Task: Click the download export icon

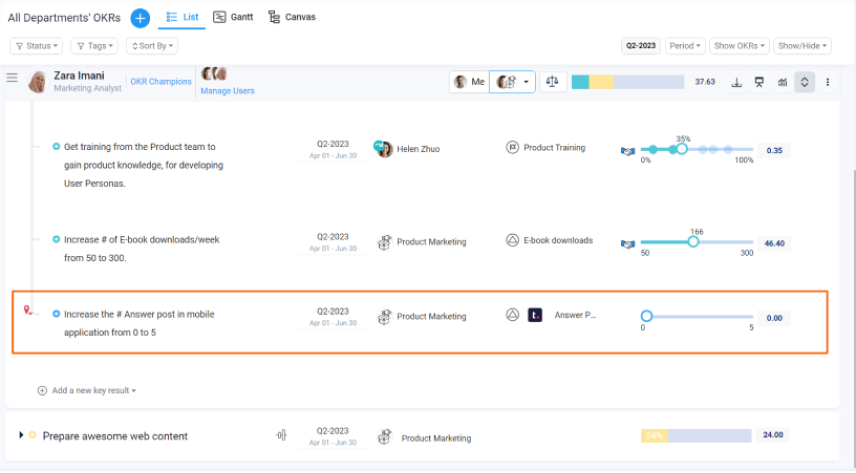Action: [x=736, y=82]
